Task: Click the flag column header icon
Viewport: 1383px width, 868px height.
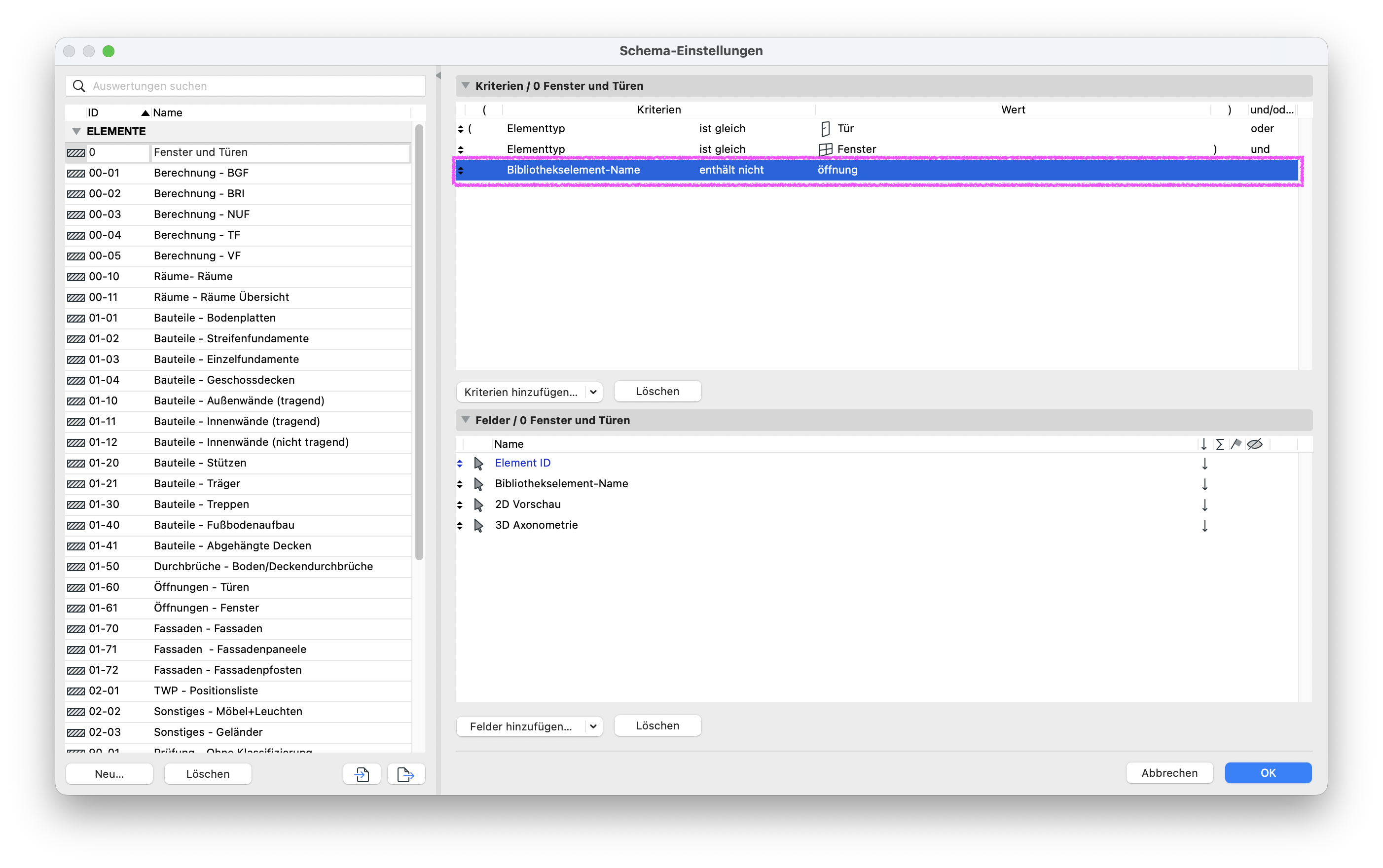Action: point(1236,444)
